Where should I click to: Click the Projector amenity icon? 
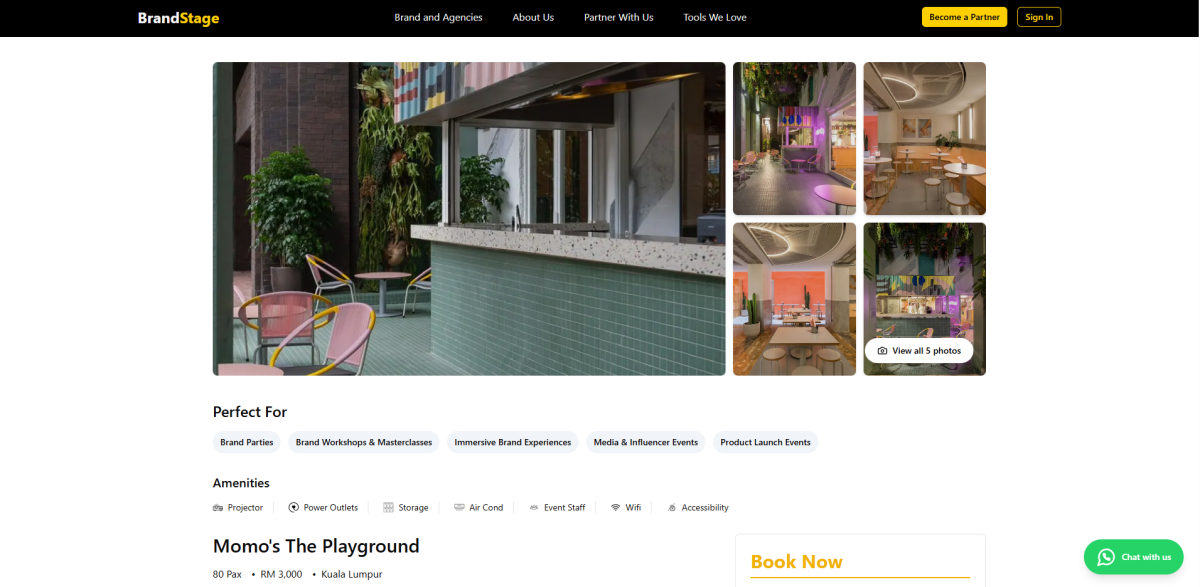(x=218, y=508)
